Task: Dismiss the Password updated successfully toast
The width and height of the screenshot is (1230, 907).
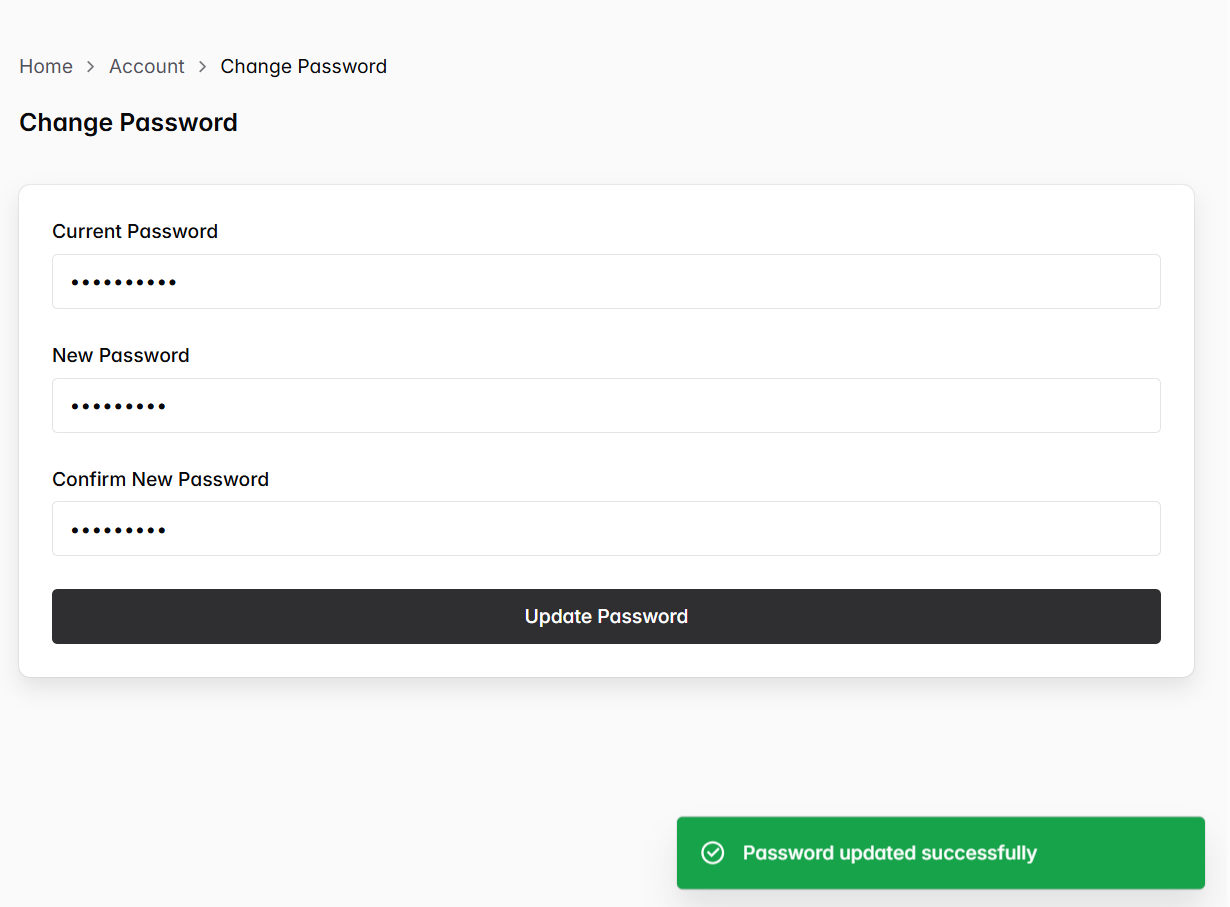Action: (x=940, y=852)
